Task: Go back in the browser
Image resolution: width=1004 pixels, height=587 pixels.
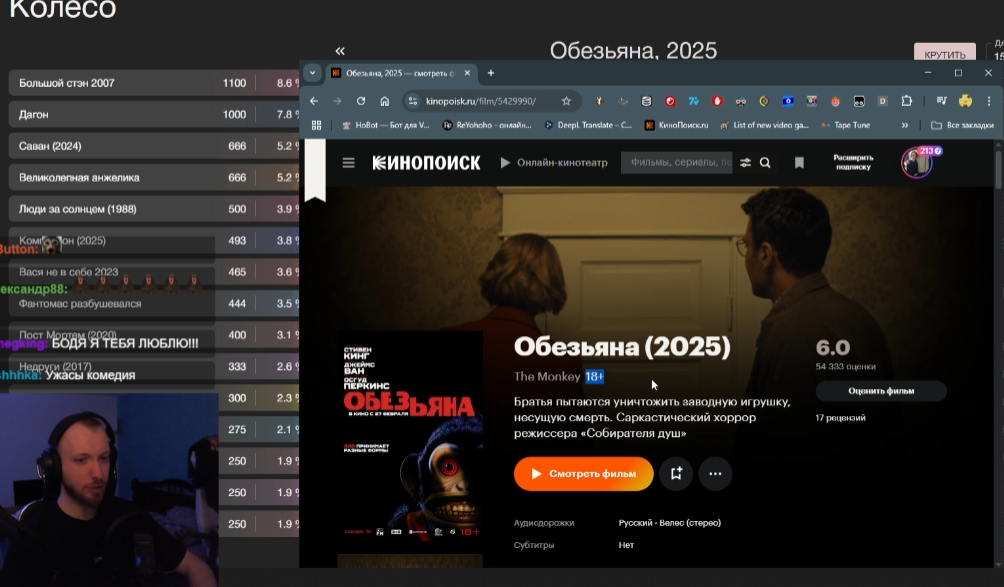Action: [x=314, y=101]
